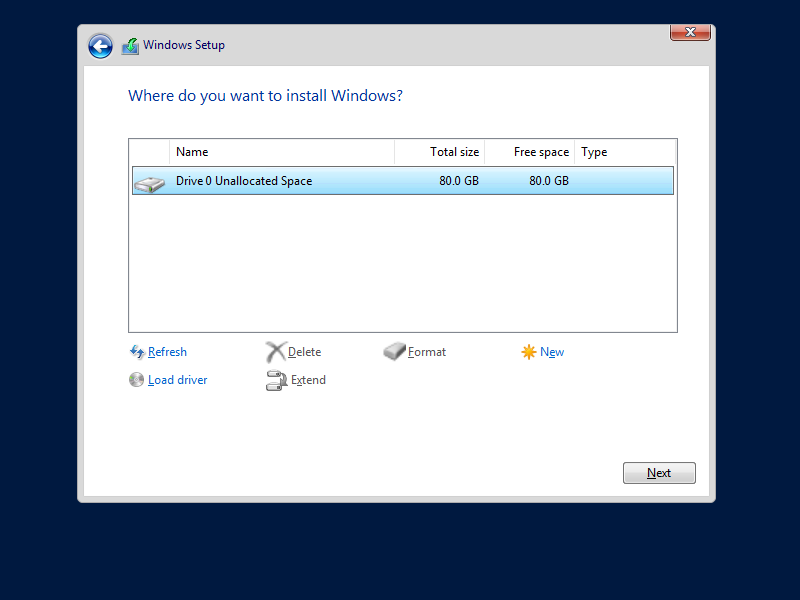This screenshot has height=600, width=800.
Task: Refresh the drive list link
Action: pos(167,352)
